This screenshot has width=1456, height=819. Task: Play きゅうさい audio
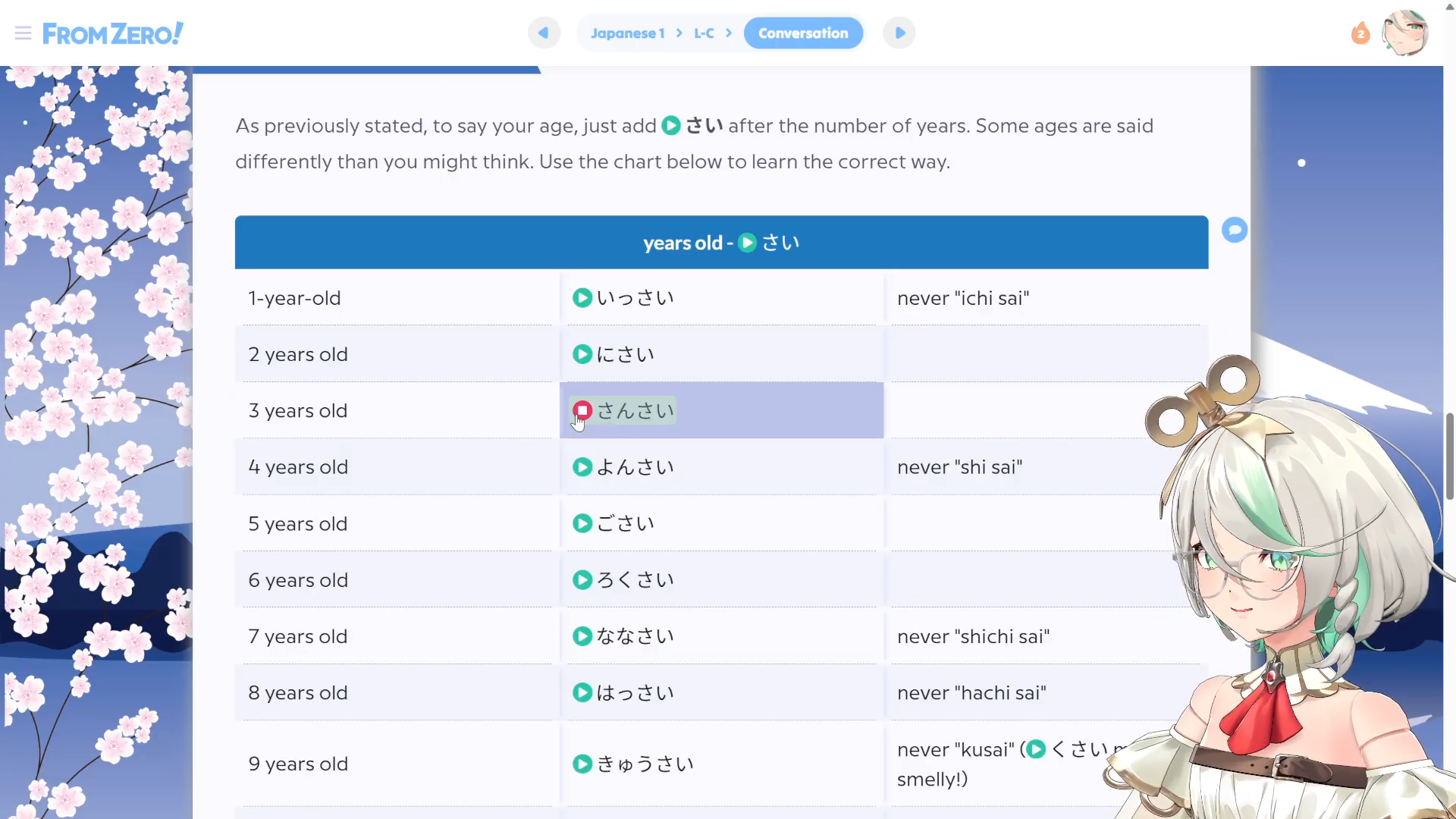[582, 764]
